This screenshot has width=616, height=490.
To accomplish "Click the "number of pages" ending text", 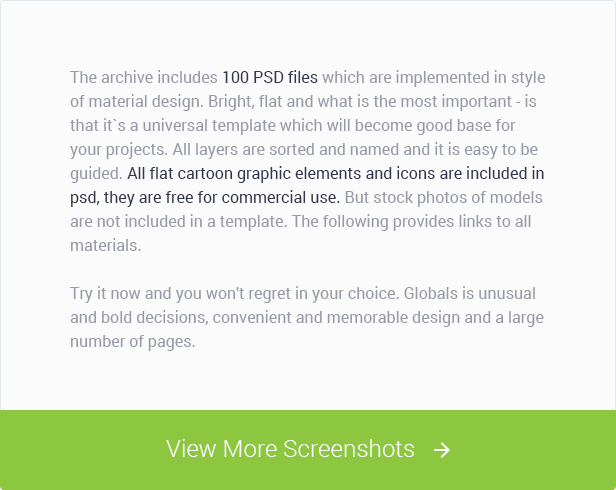I will 132,341.
